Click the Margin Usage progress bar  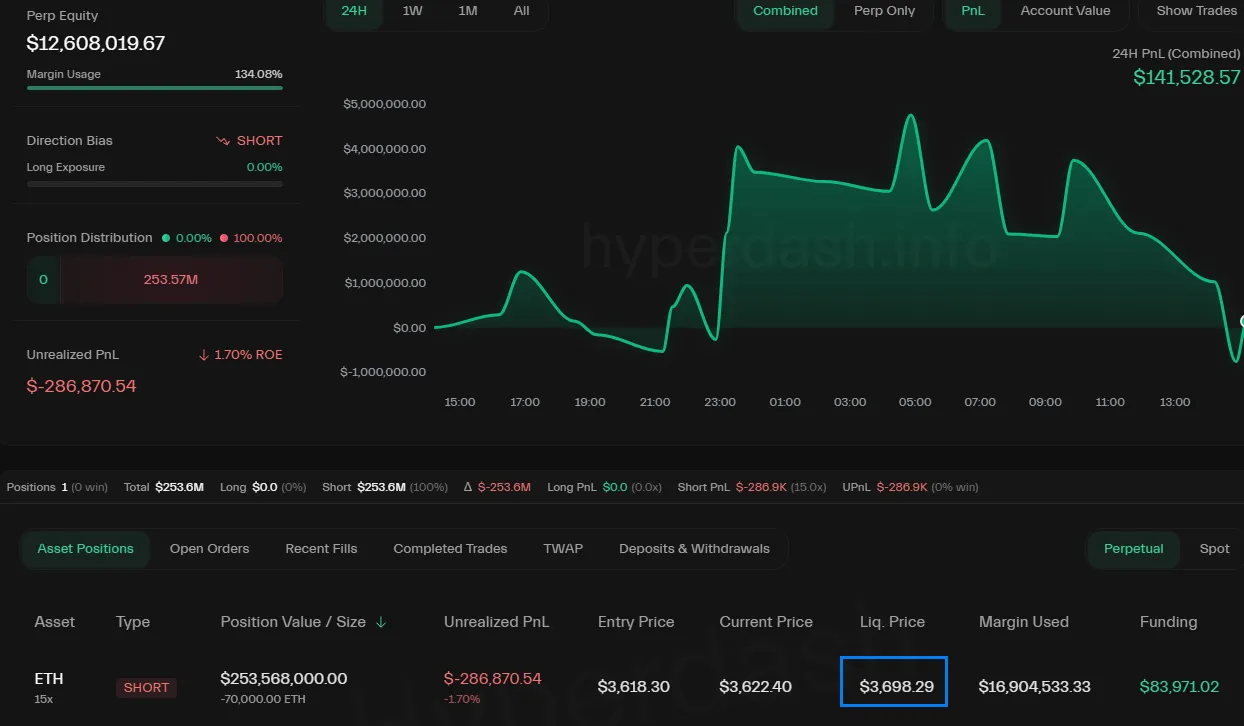[x=154, y=88]
